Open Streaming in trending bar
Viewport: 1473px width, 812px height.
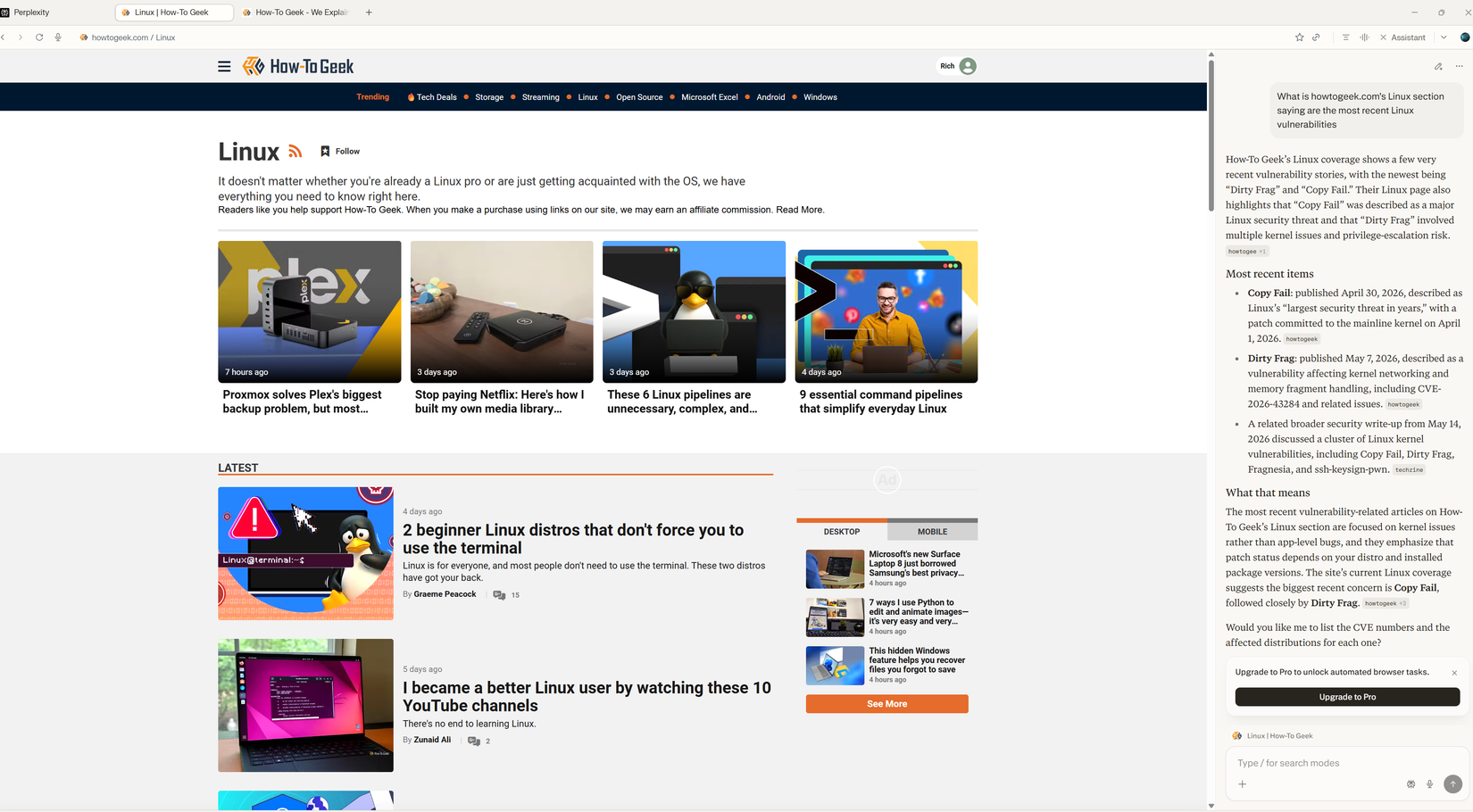(x=541, y=97)
